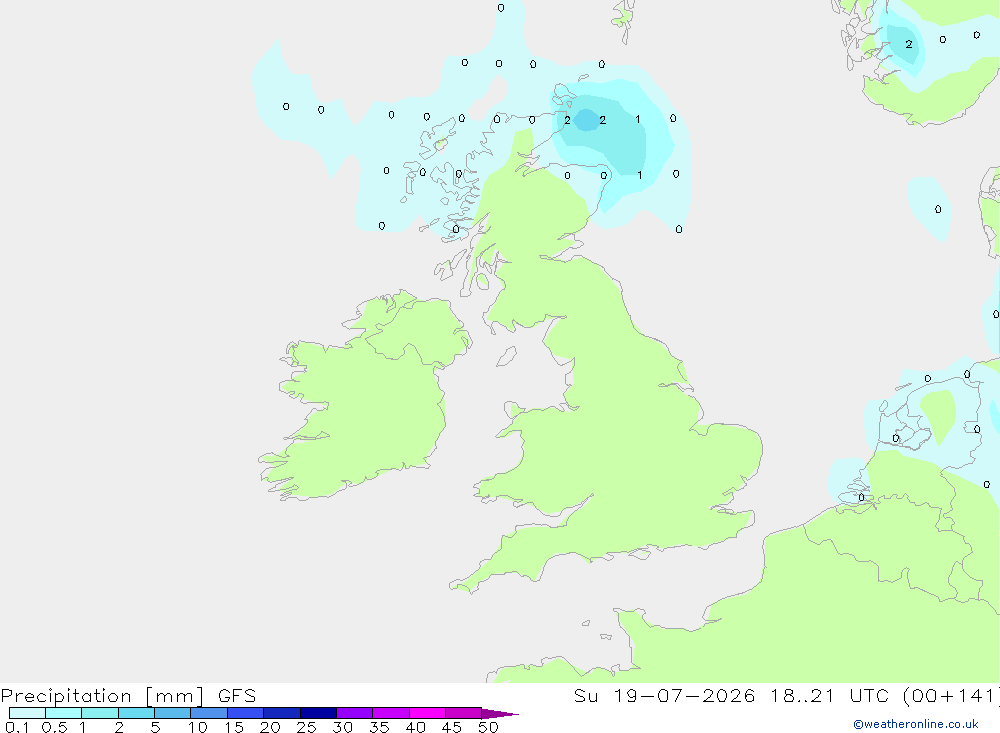Click the "25" legend scale label
Viewport: 1000px width, 733px height.
coord(307,727)
